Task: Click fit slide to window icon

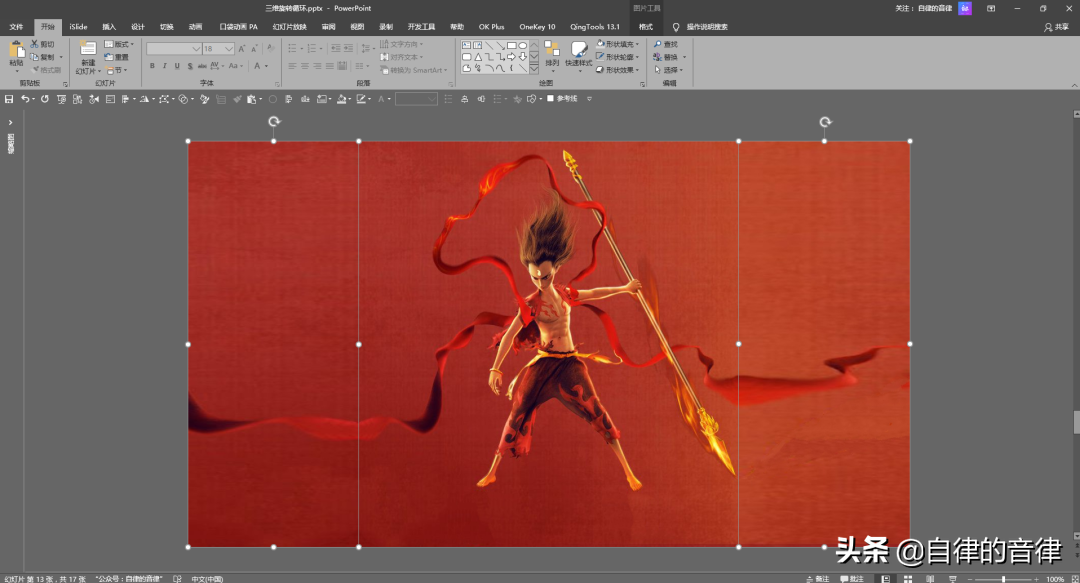Action: [x=1074, y=579]
